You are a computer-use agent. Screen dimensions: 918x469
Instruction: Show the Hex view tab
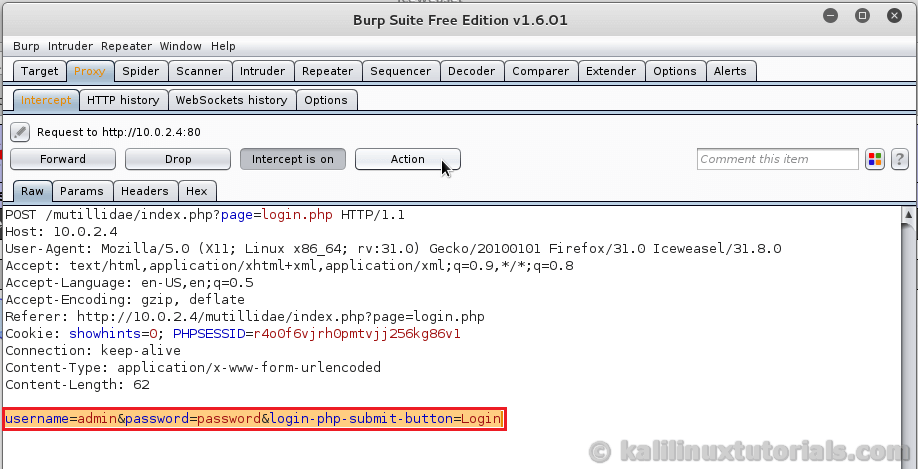pos(196,191)
